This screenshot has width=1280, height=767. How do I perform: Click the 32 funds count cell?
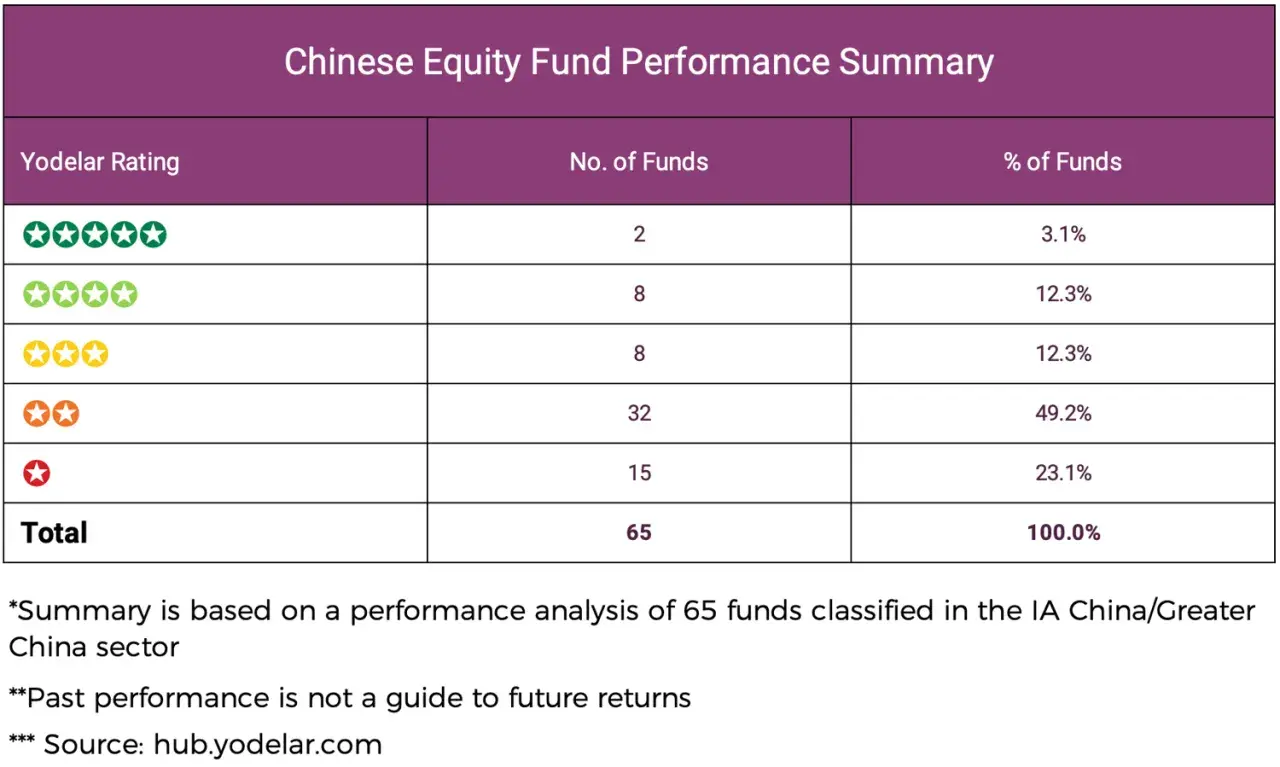(639, 413)
